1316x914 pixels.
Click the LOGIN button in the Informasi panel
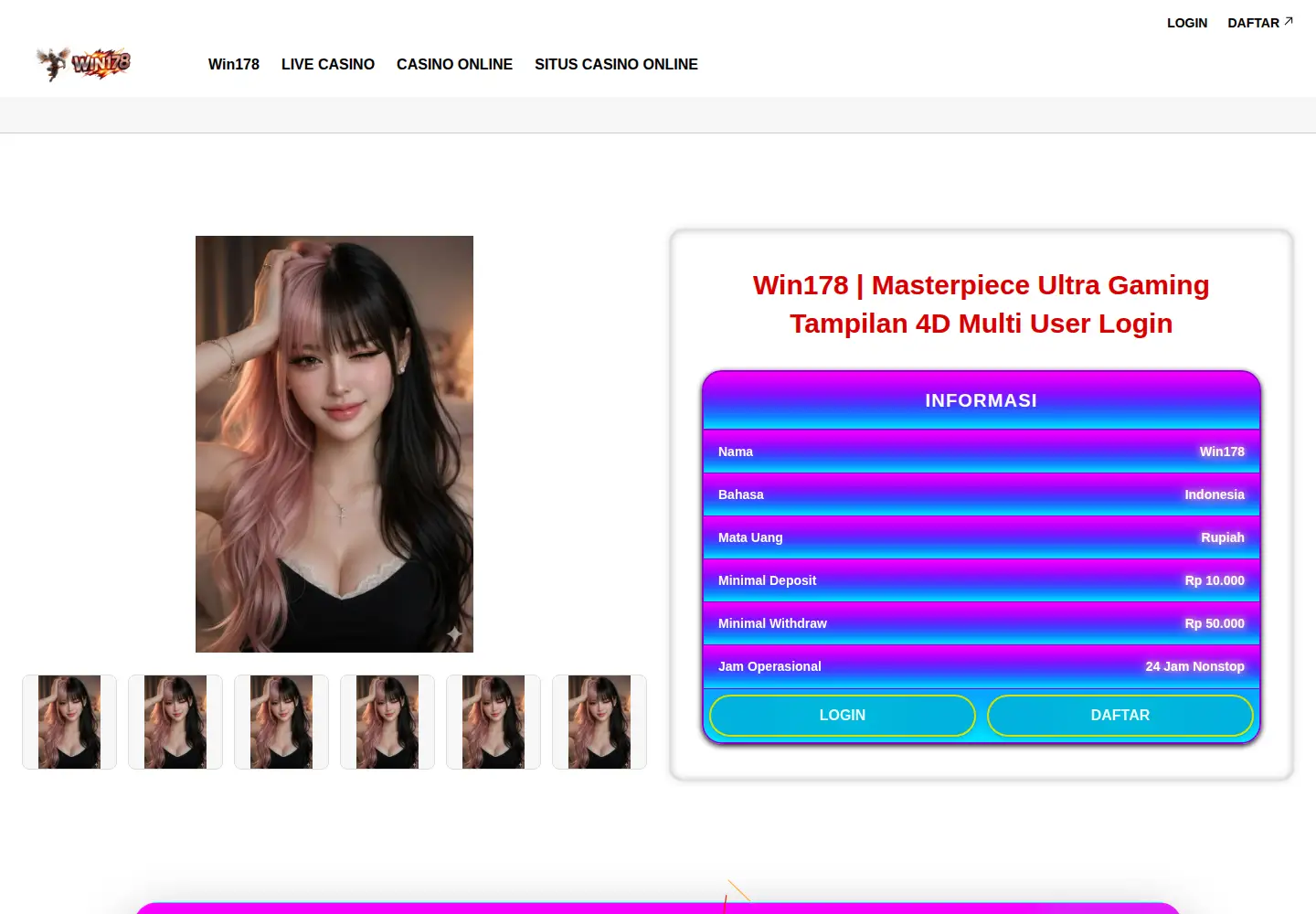click(843, 716)
